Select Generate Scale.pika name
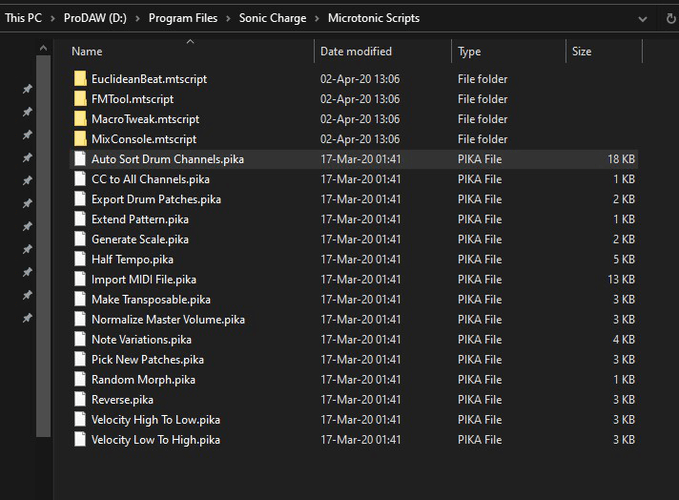The width and height of the screenshot is (679, 500). click(x=140, y=239)
